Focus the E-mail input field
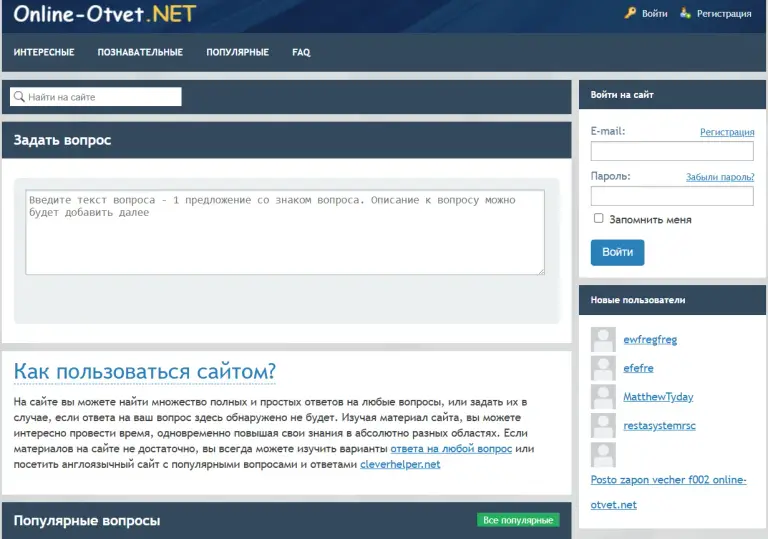Screen dimensions: 768x539 click(x=672, y=151)
